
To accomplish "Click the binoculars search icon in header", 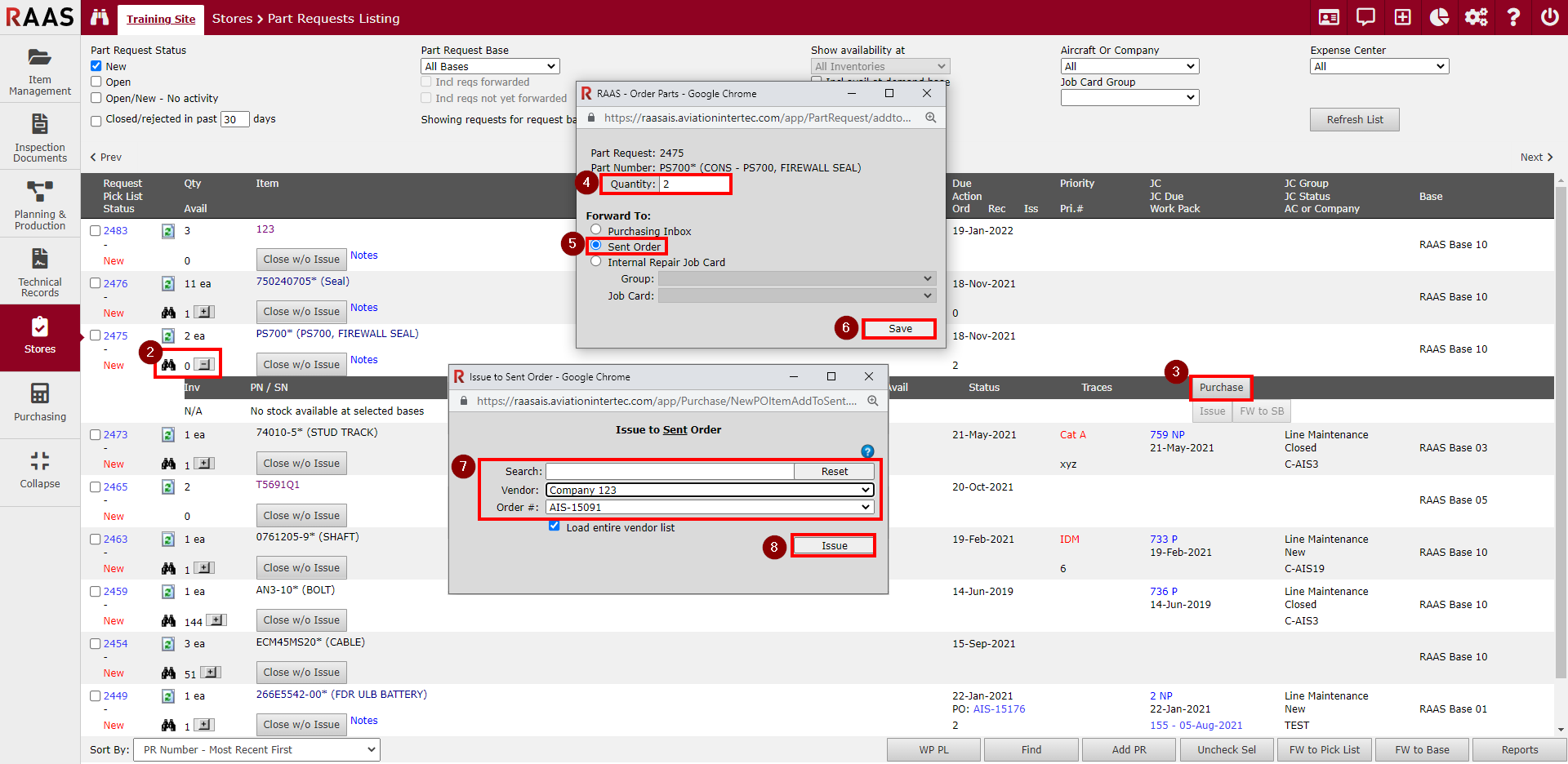I will pos(100,17).
